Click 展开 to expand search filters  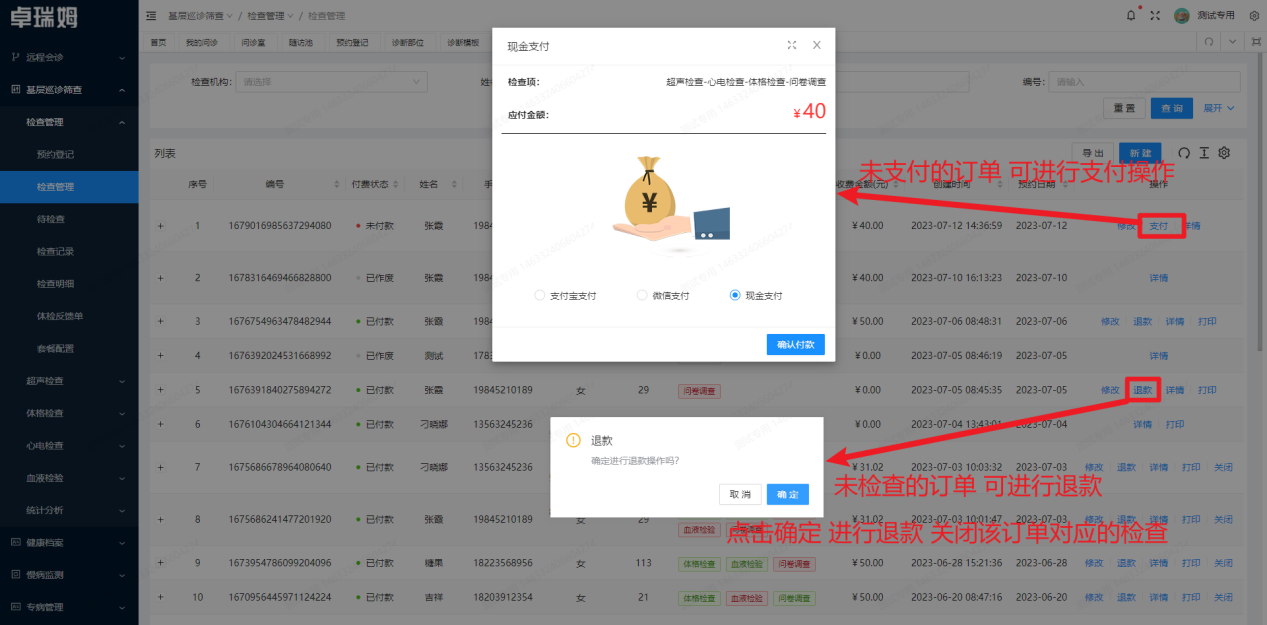pos(1218,108)
